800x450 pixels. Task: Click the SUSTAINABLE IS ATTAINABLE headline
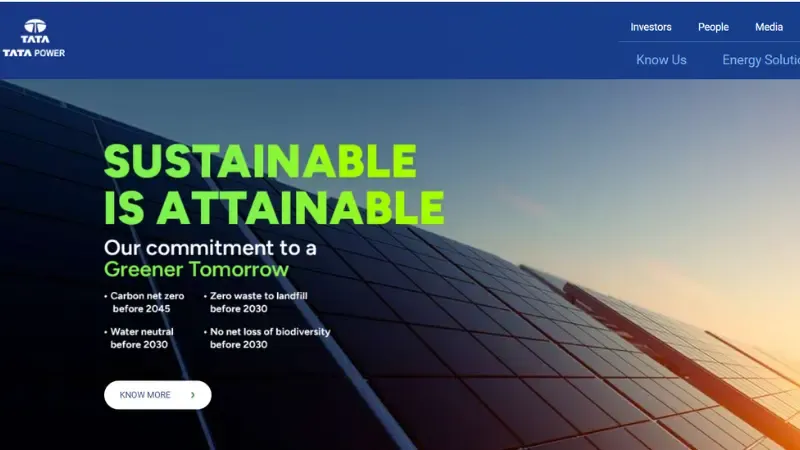[x=274, y=184]
